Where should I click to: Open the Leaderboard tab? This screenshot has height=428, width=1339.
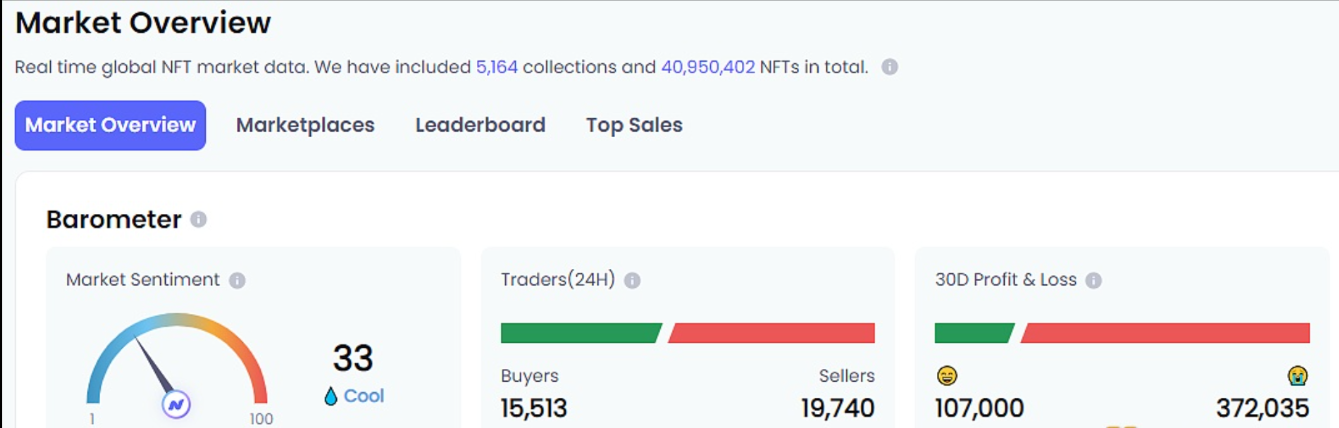(480, 125)
